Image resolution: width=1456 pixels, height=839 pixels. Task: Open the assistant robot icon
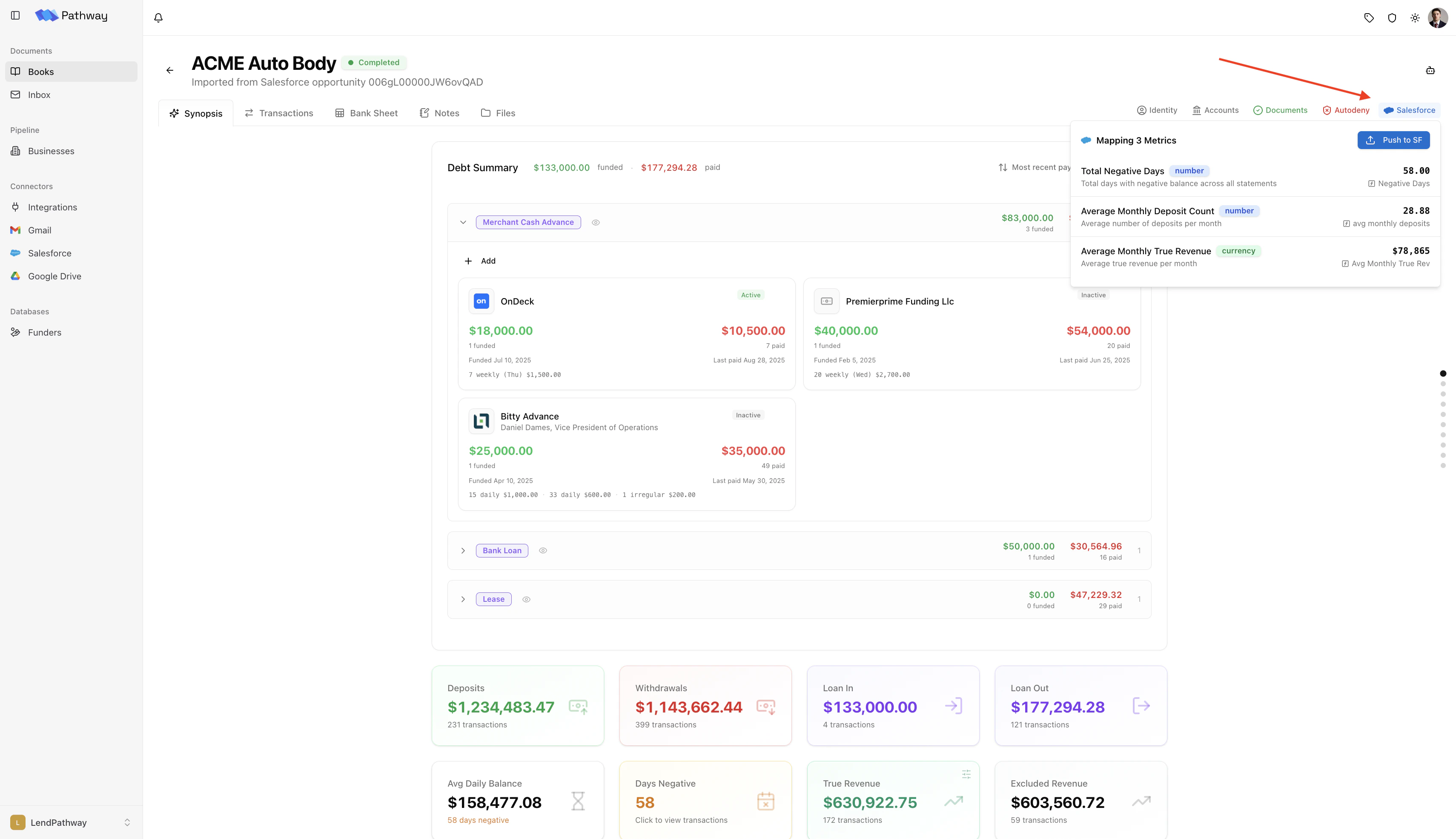click(1430, 70)
